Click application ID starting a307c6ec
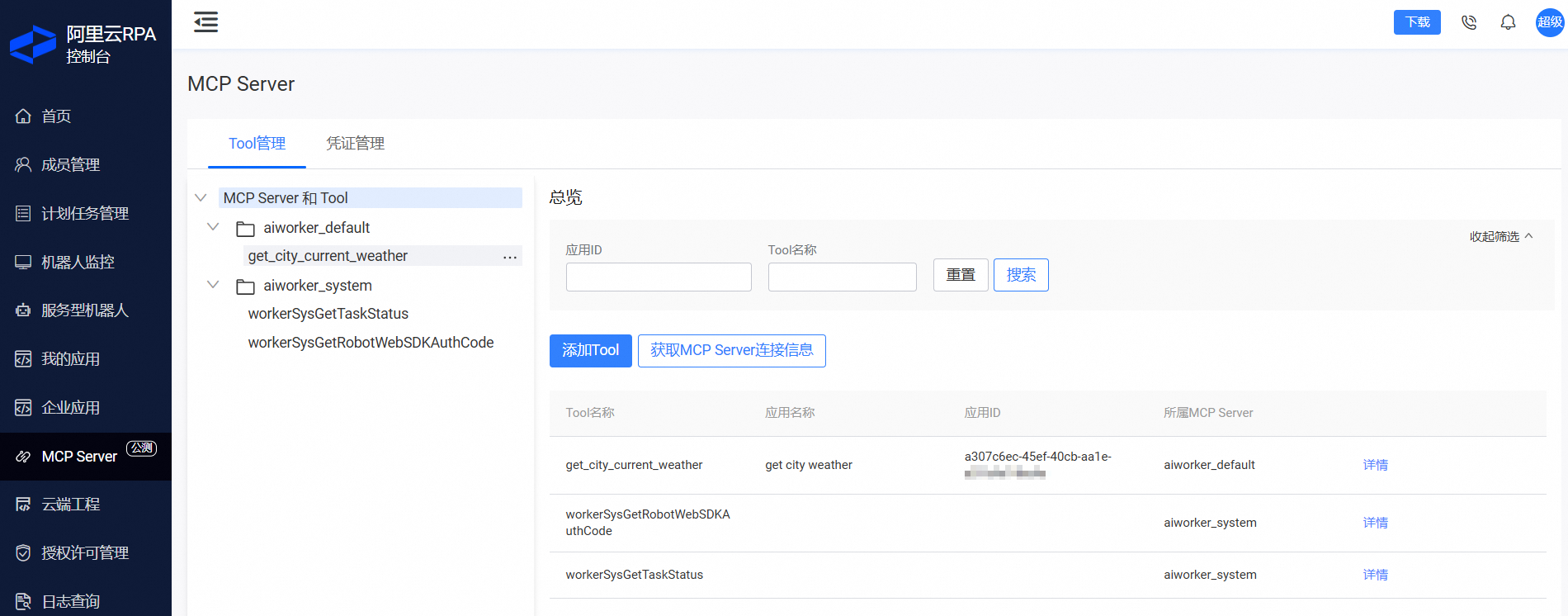 point(1038,465)
